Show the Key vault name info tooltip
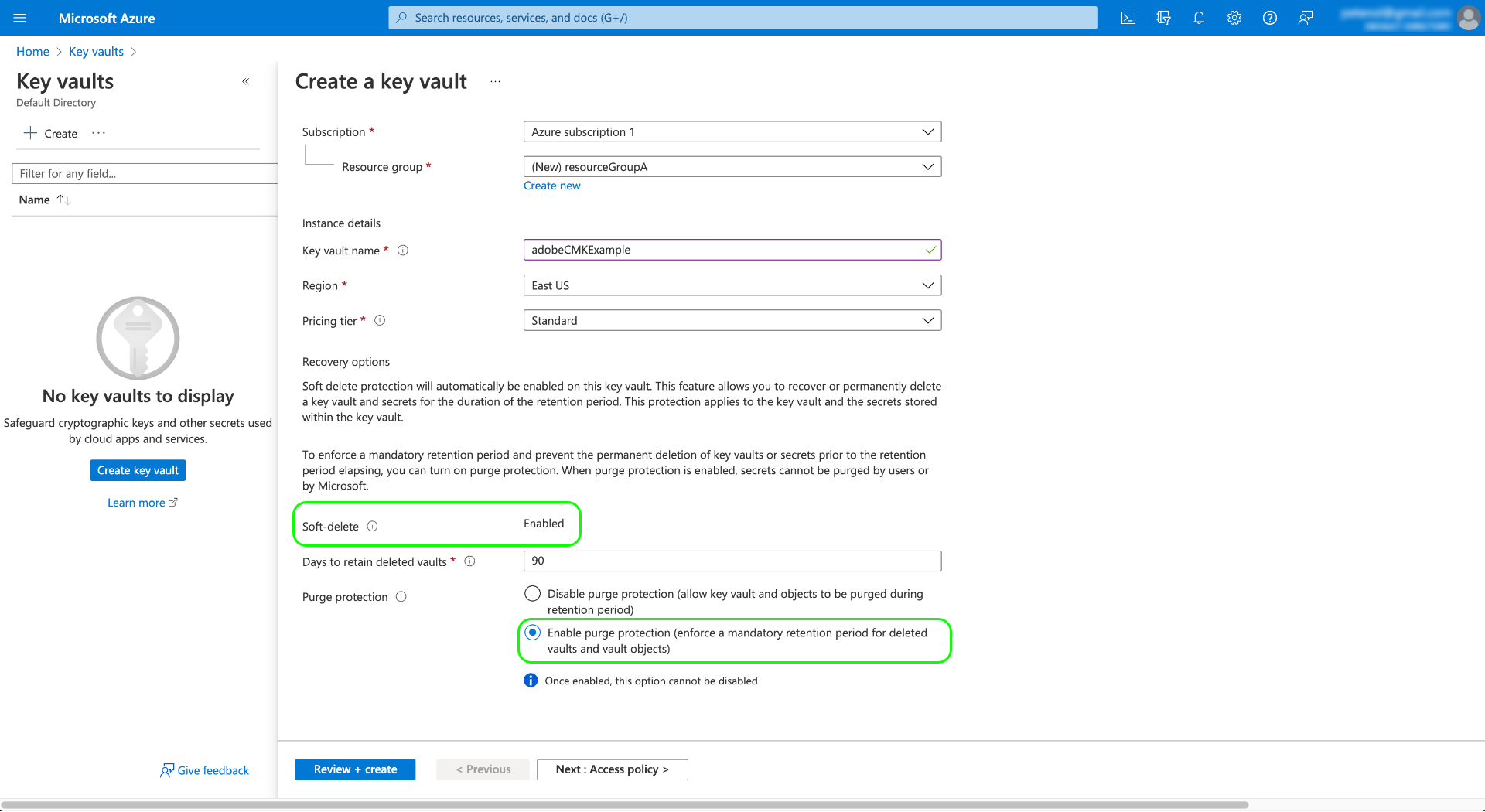This screenshot has width=1485, height=812. 403,250
